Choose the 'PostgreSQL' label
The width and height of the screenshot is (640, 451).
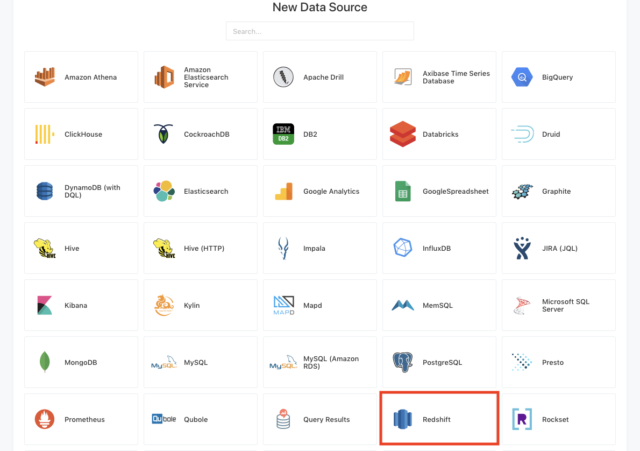[442, 362]
